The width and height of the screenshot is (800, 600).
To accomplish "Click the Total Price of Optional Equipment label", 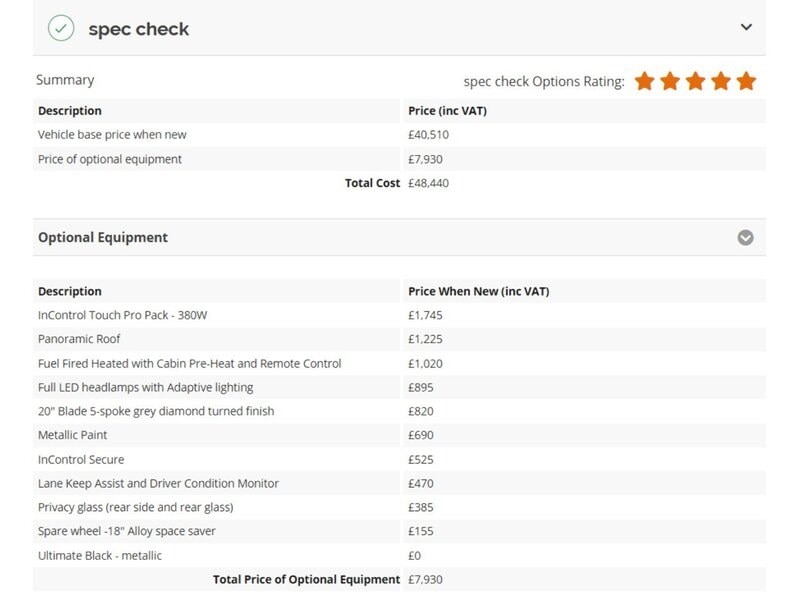I will 306,580.
